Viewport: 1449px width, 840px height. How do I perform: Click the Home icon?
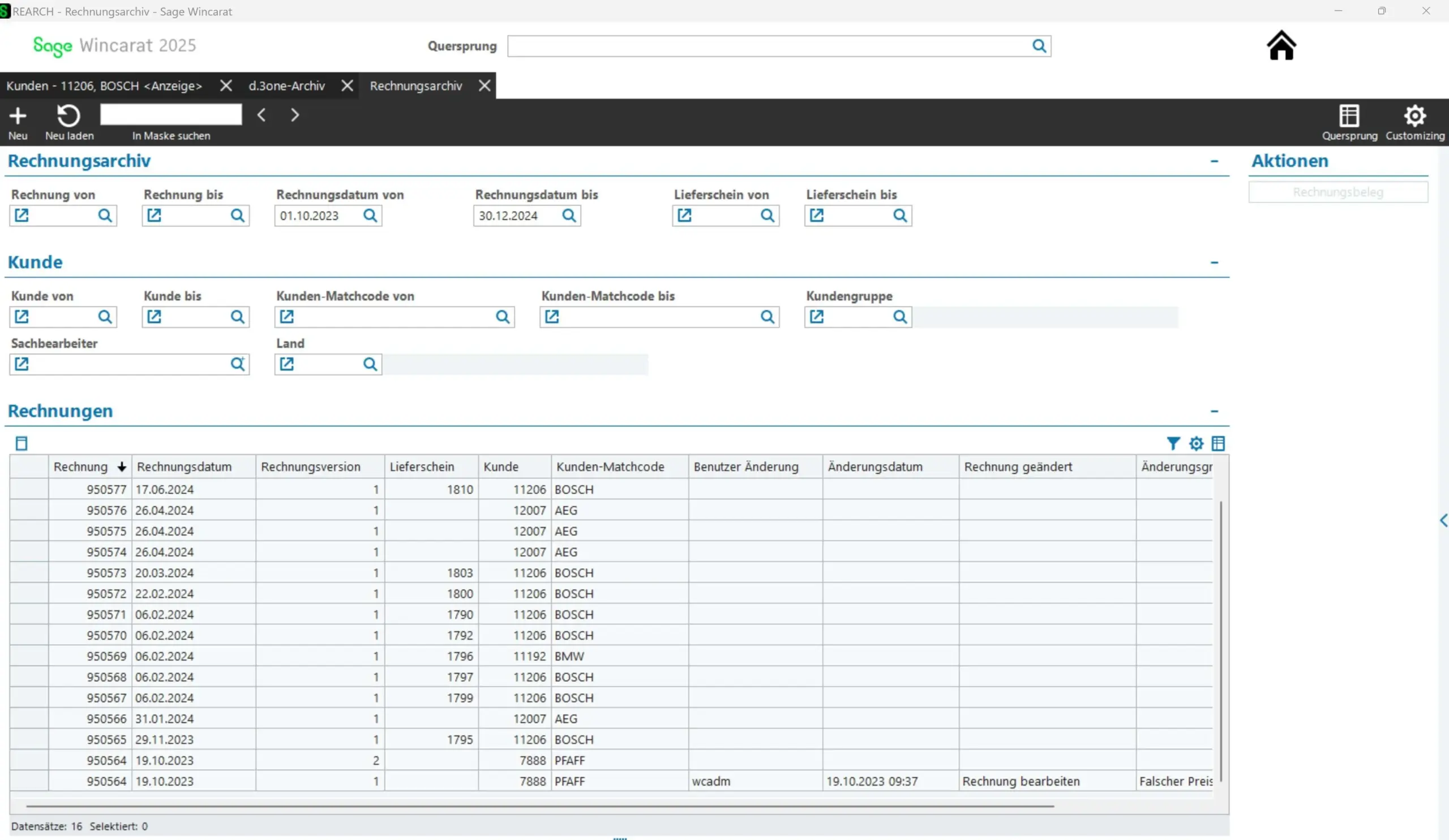[1281, 45]
